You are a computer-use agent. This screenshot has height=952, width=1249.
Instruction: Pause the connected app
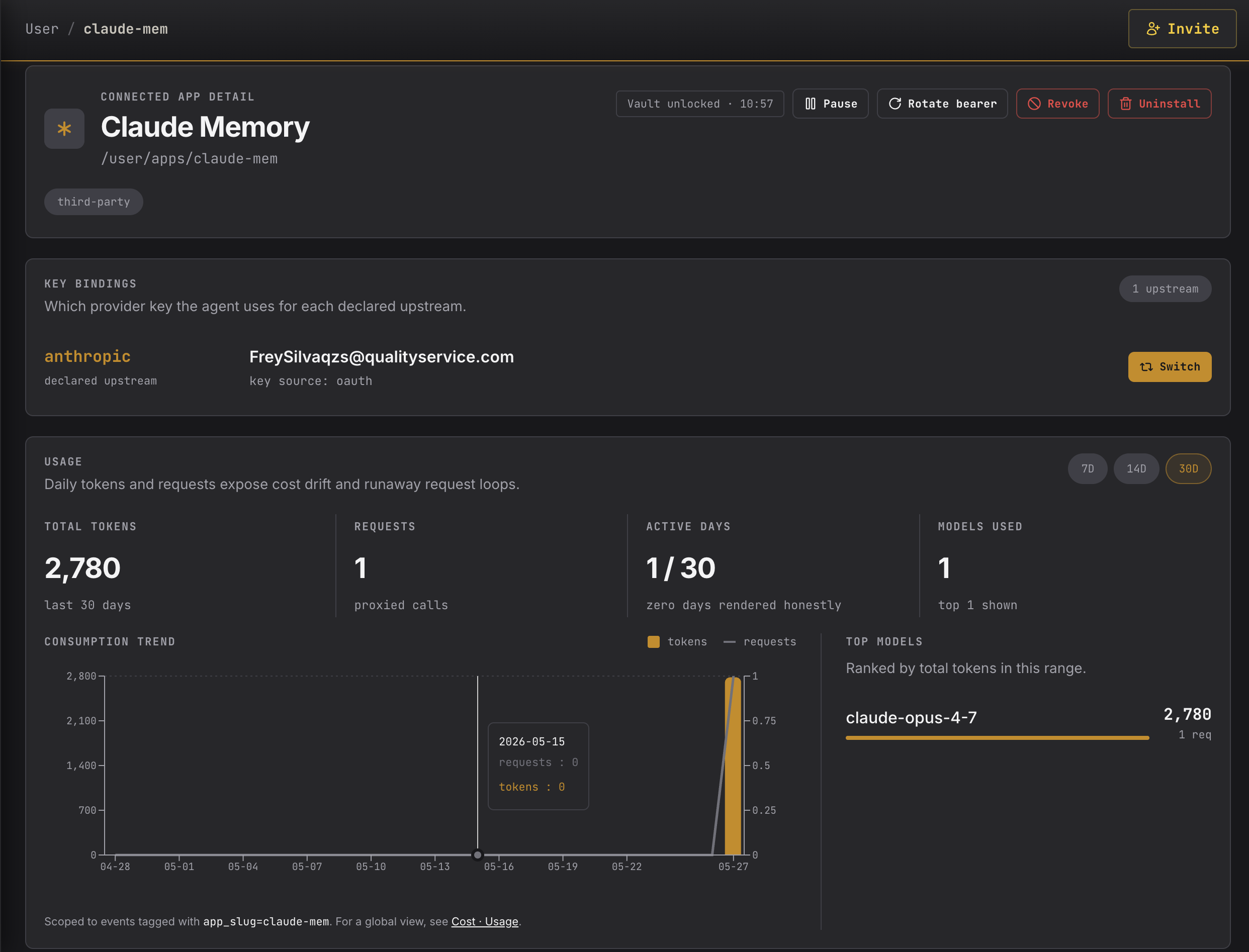point(830,104)
